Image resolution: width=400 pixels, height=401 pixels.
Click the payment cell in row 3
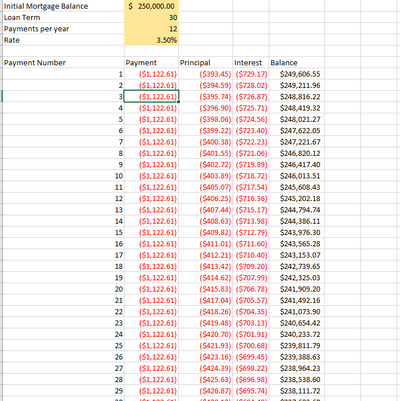151,97
